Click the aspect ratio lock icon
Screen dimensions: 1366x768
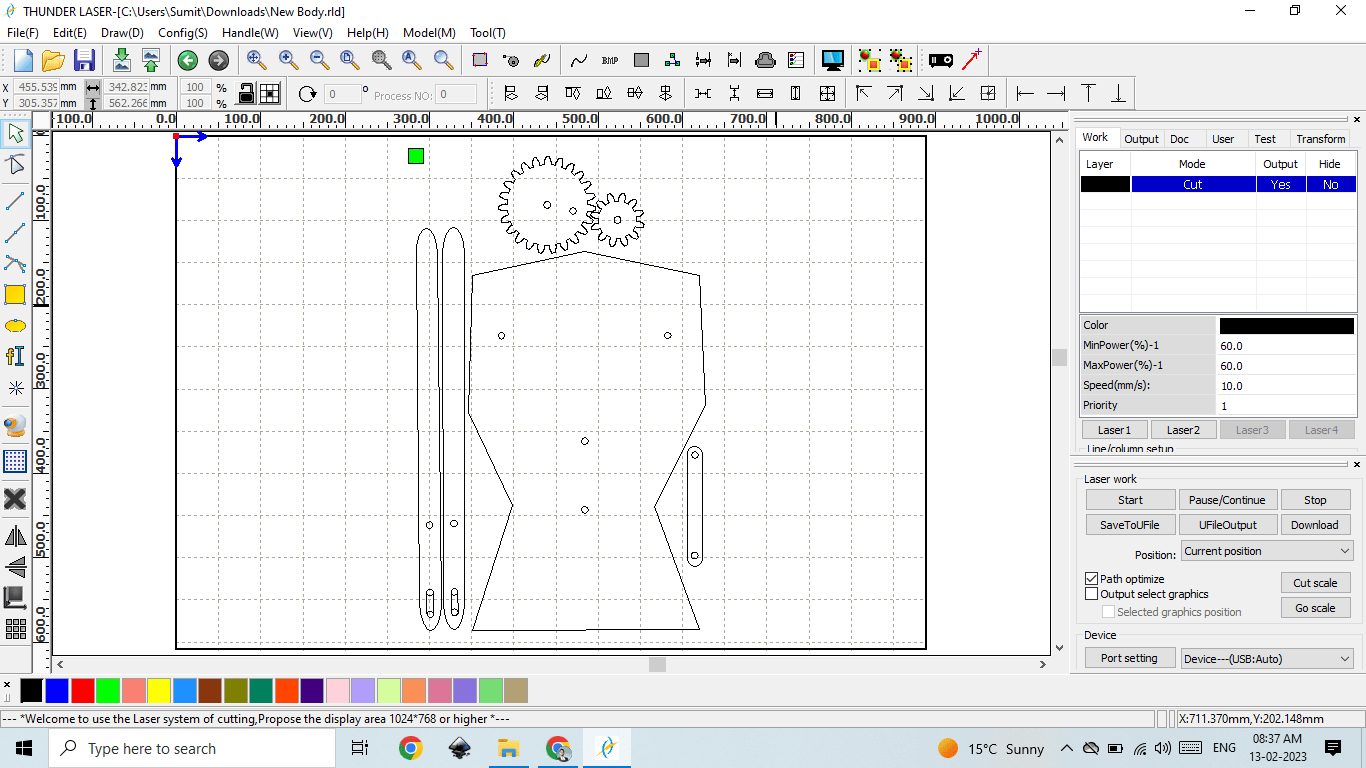246,94
